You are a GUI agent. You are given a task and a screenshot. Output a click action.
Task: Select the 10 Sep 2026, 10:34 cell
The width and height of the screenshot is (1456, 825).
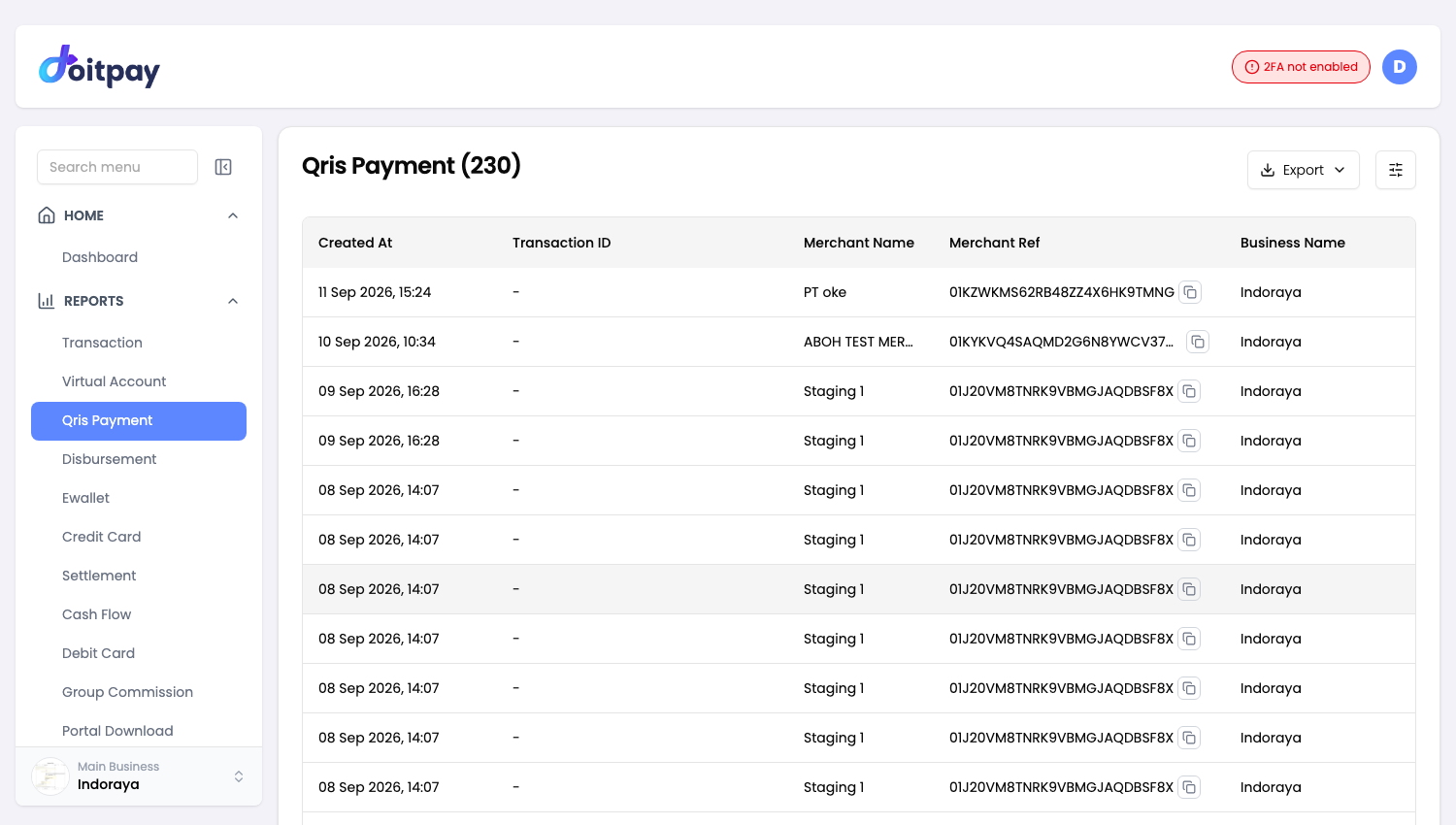377,342
